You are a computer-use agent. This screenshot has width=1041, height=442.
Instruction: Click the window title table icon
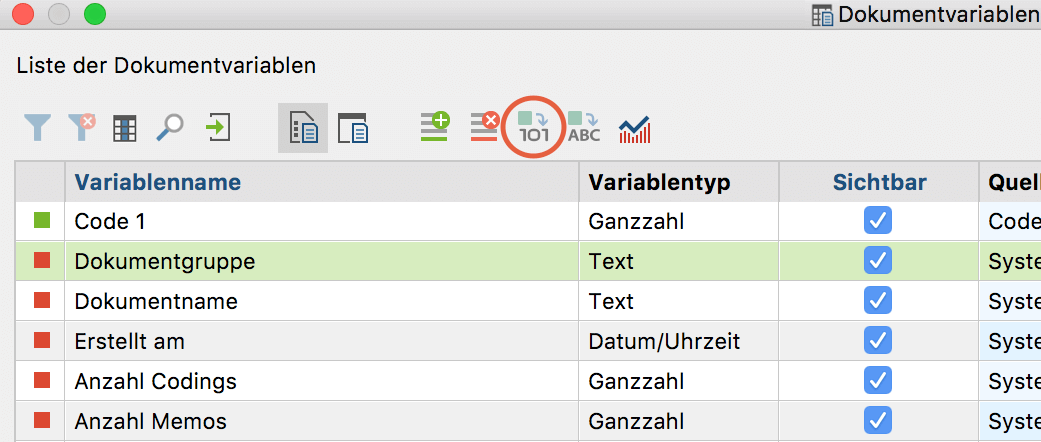(823, 15)
